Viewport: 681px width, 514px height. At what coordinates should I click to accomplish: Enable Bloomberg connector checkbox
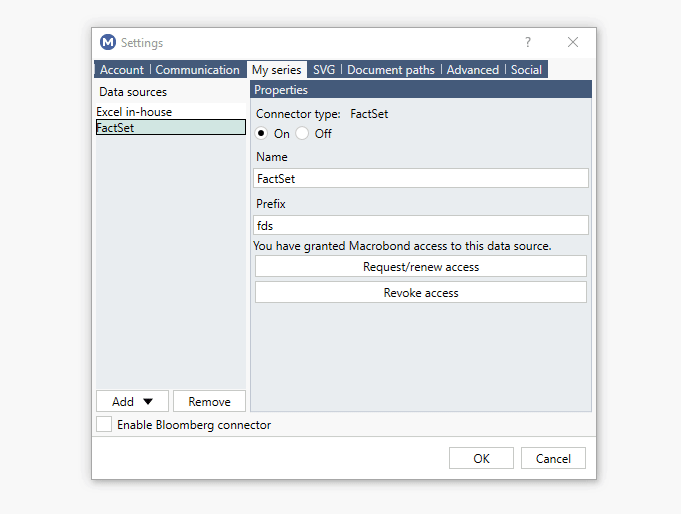[104, 424]
